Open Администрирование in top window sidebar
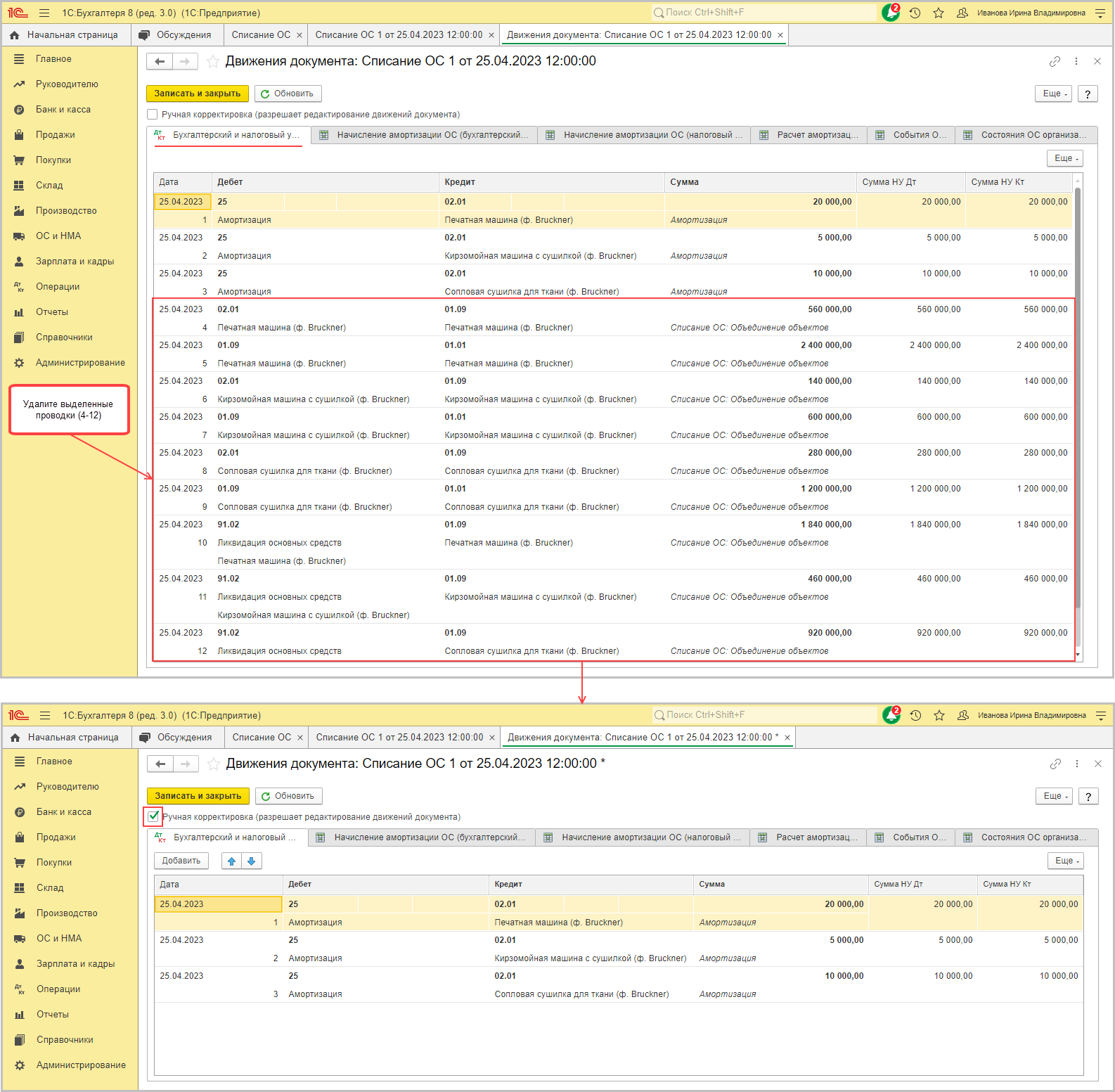 (x=80, y=363)
